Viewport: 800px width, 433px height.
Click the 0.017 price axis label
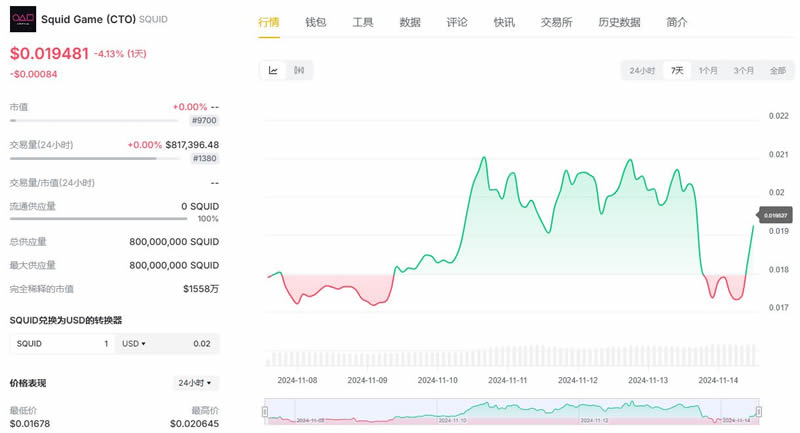point(779,308)
